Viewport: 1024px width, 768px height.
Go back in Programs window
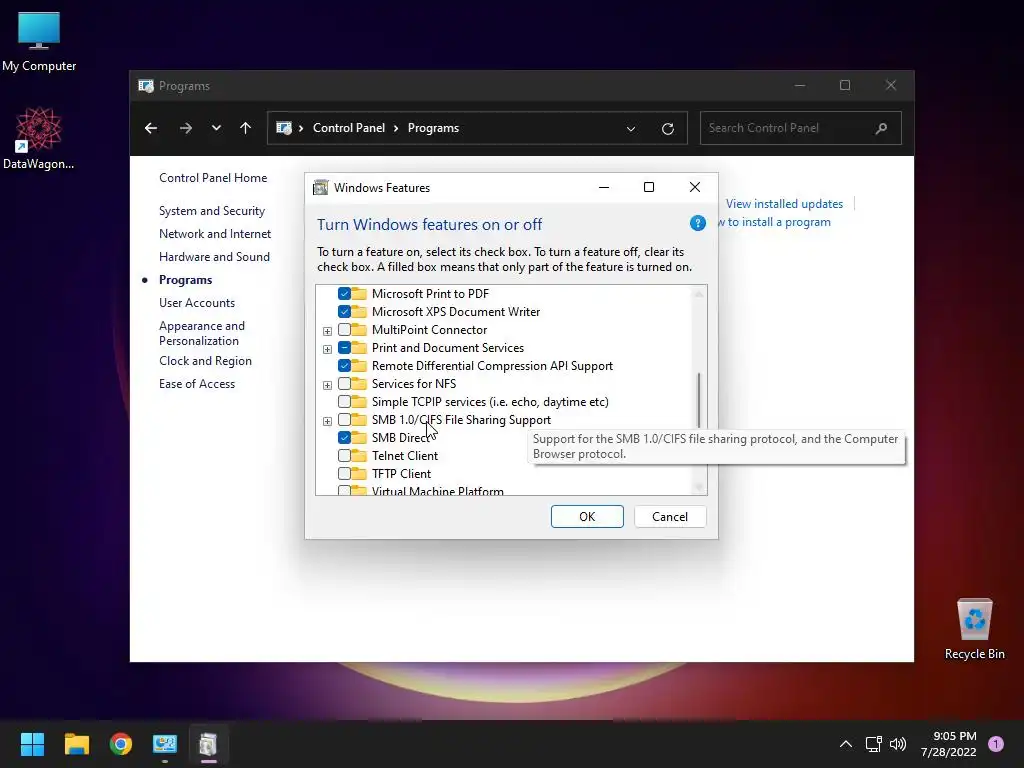pyautogui.click(x=151, y=128)
